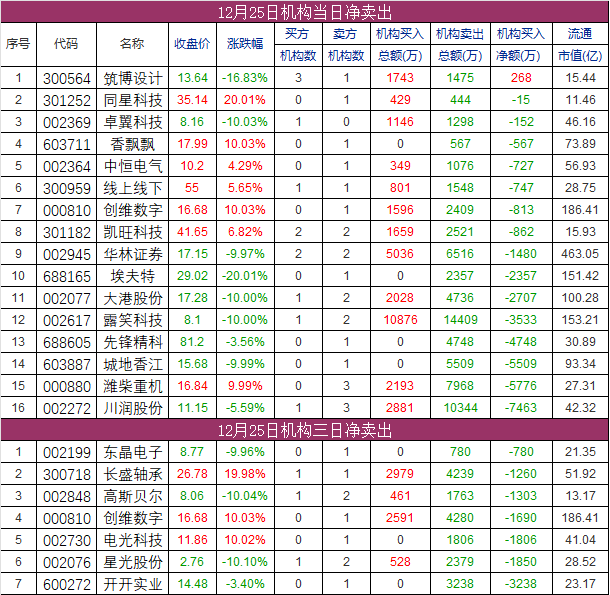Click the closing price 35.14
This screenshot has width=610, height=595.
pos(192,100)
